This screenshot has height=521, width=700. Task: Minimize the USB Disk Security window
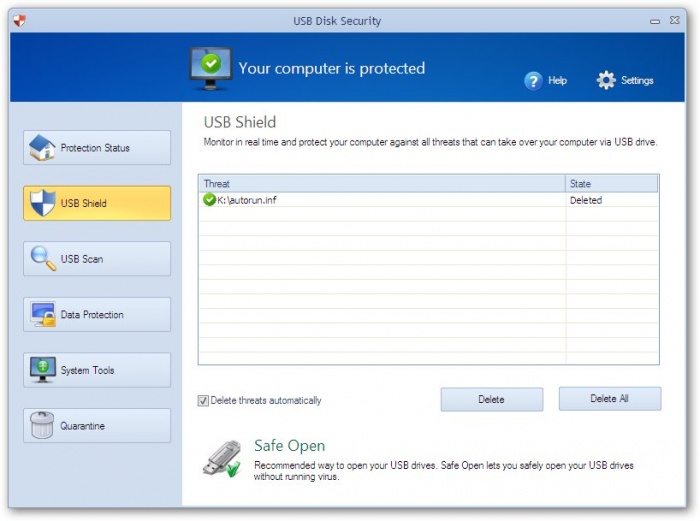[x=655, y=21]
